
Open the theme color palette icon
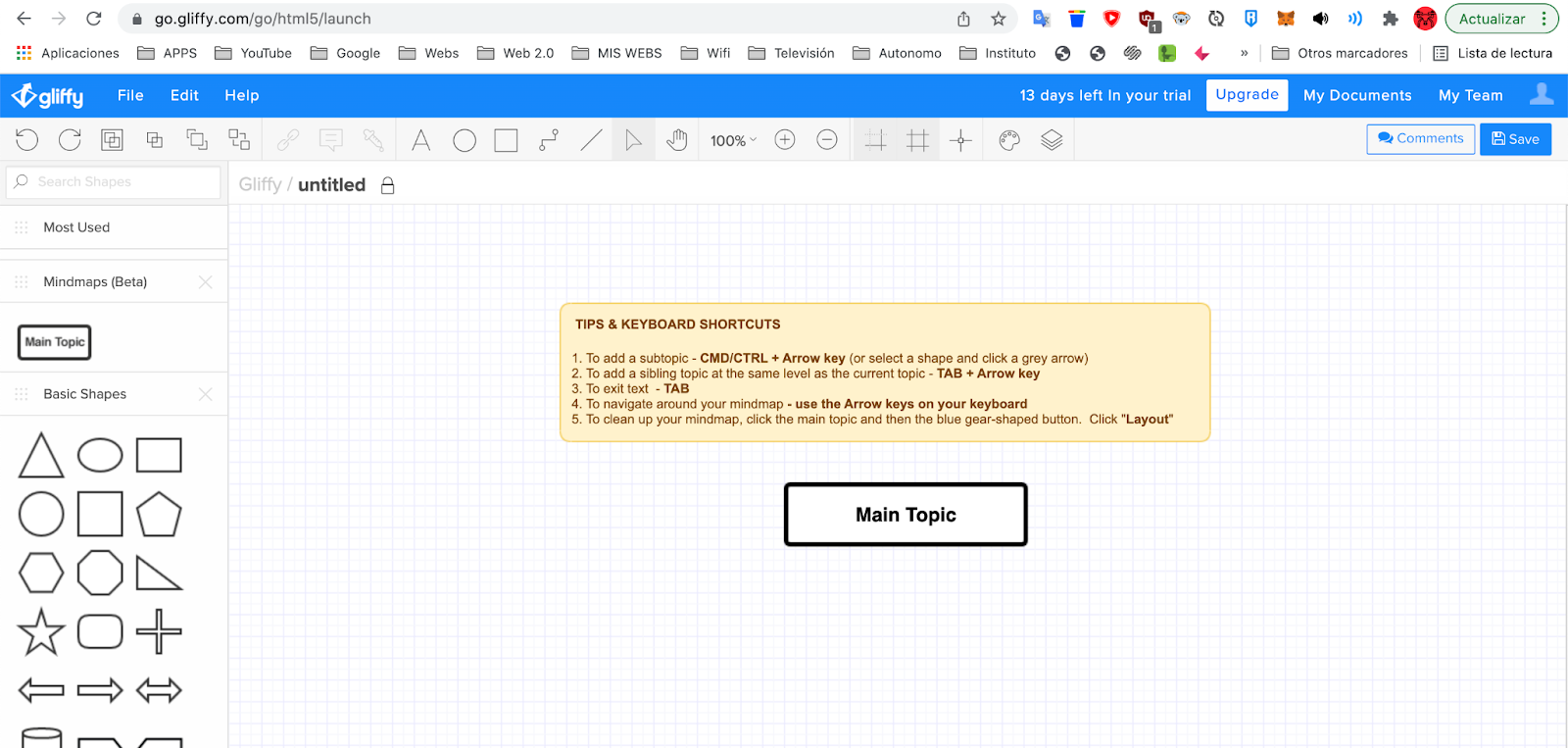[1009, 140]
